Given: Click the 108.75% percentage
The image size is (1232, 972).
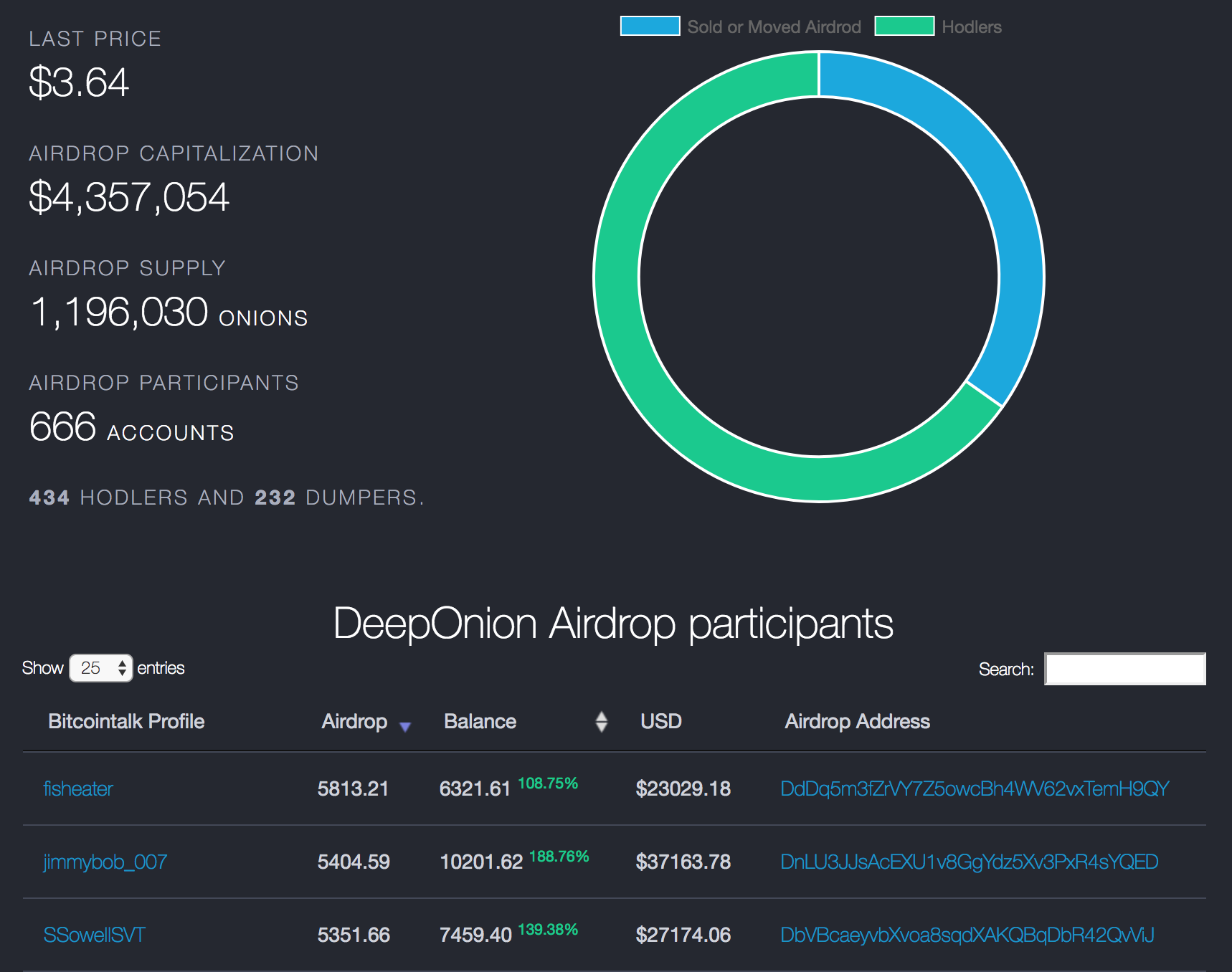Looking at the screenshot, I should [x=548, y=783].
